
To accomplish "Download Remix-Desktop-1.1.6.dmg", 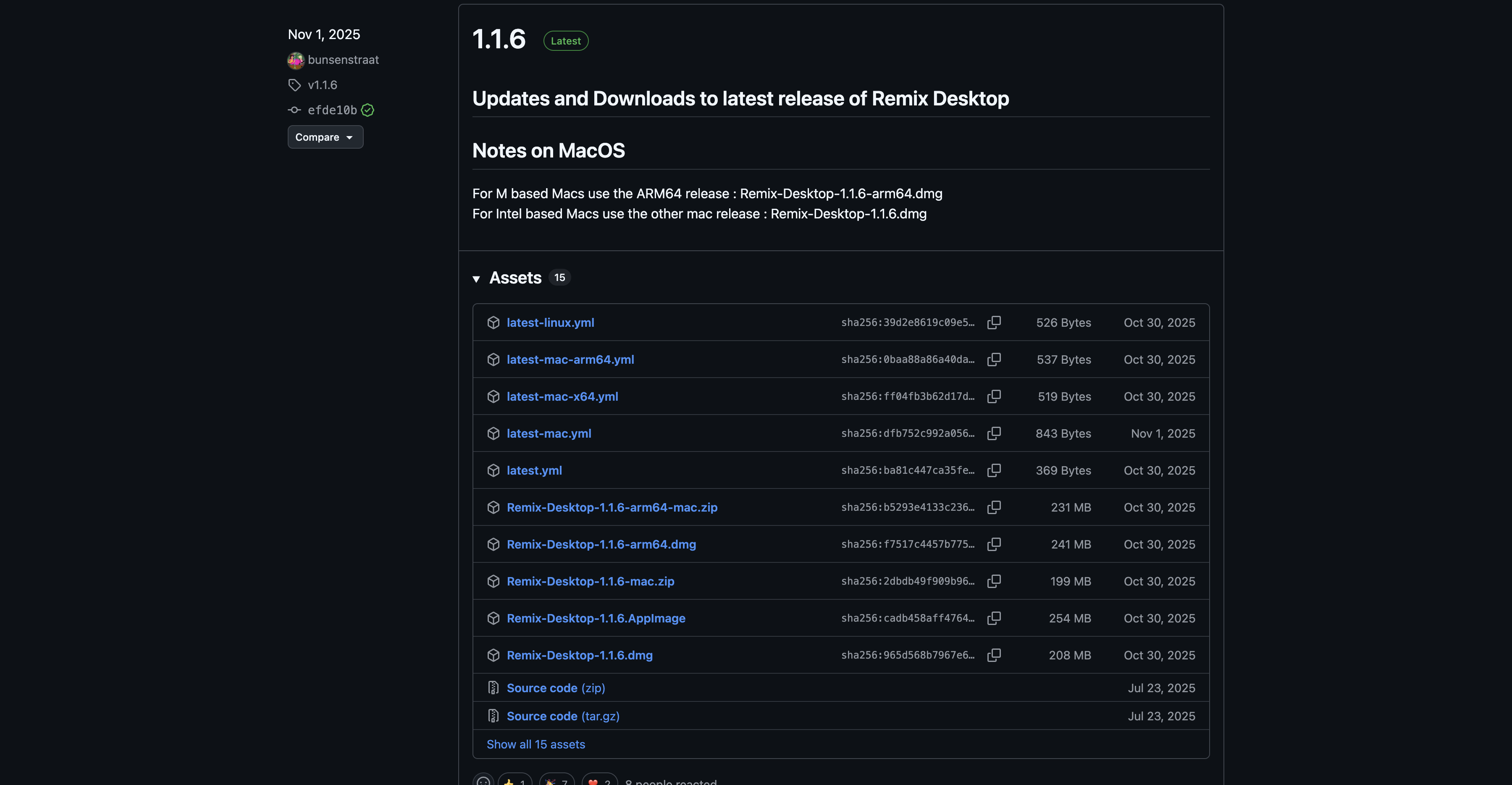I will 579,655.
